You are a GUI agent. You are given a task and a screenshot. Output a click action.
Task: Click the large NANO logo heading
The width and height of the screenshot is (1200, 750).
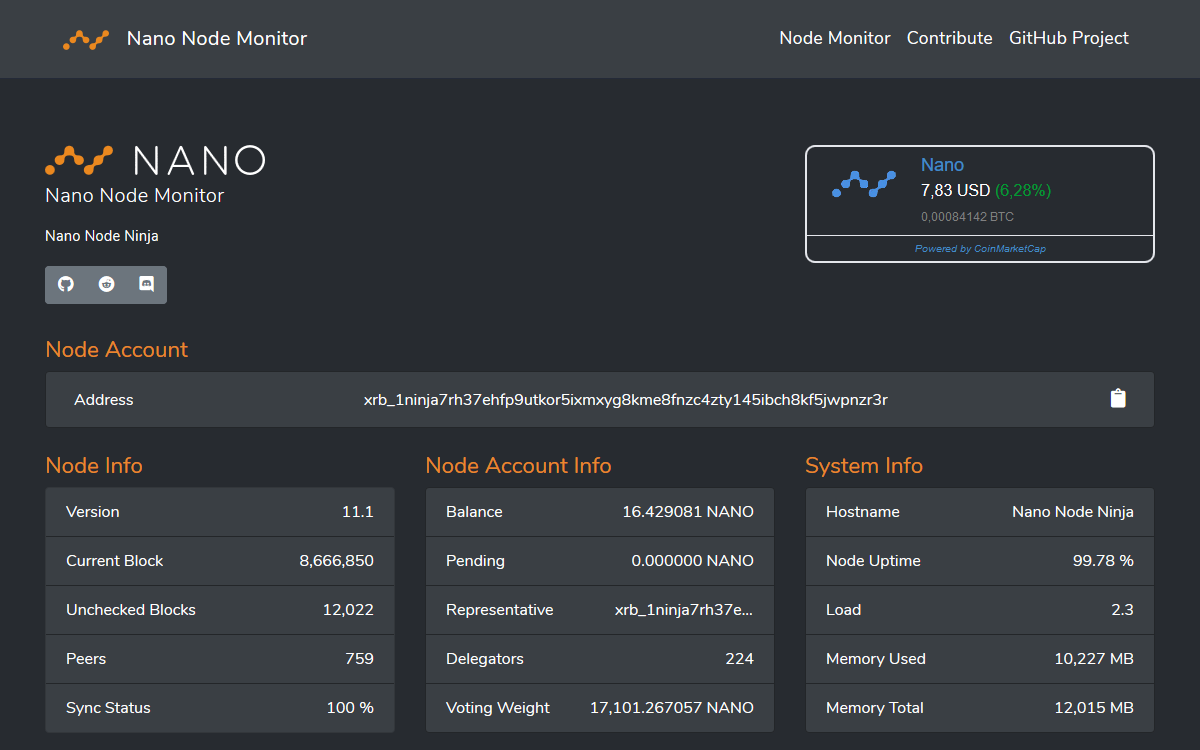[155, 160]
